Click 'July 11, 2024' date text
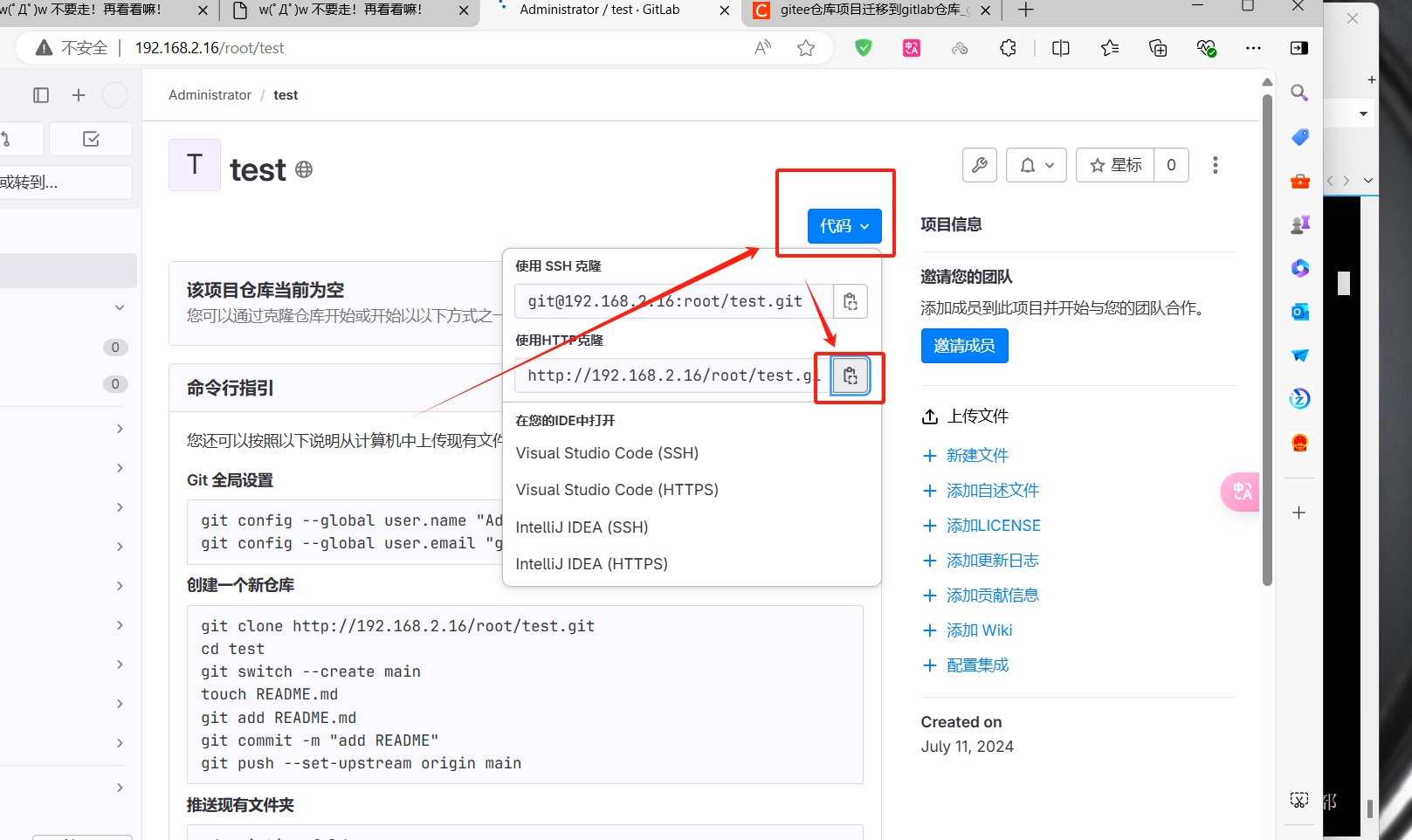This screenshot has height=840, width=1412. pyautogui.click(x=967, y=747)
